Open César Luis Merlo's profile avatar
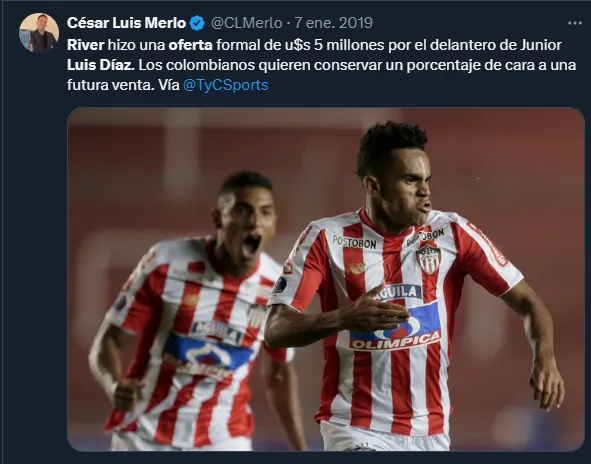591x464 pixels. pyautogui.click(x=39, y=32)
